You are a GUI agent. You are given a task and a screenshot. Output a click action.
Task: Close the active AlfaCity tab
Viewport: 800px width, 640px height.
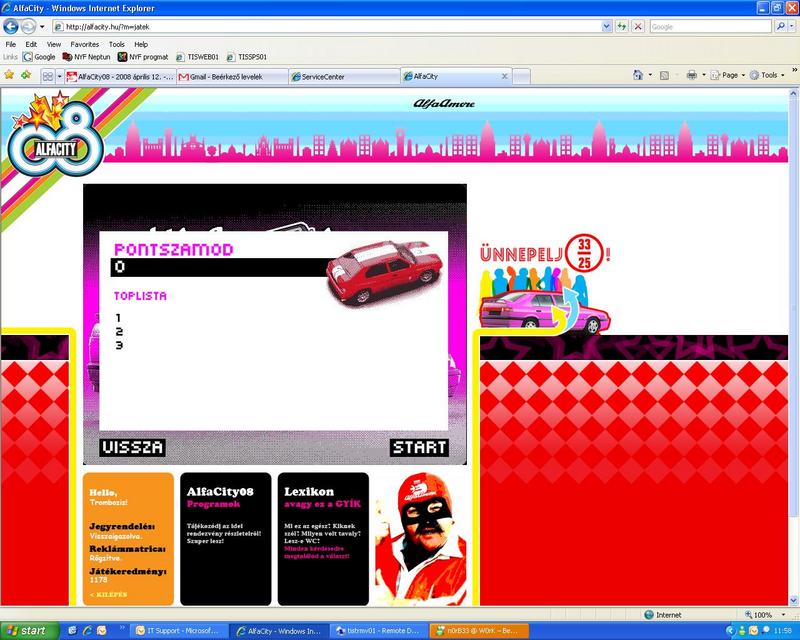click(x=505, y=77)
